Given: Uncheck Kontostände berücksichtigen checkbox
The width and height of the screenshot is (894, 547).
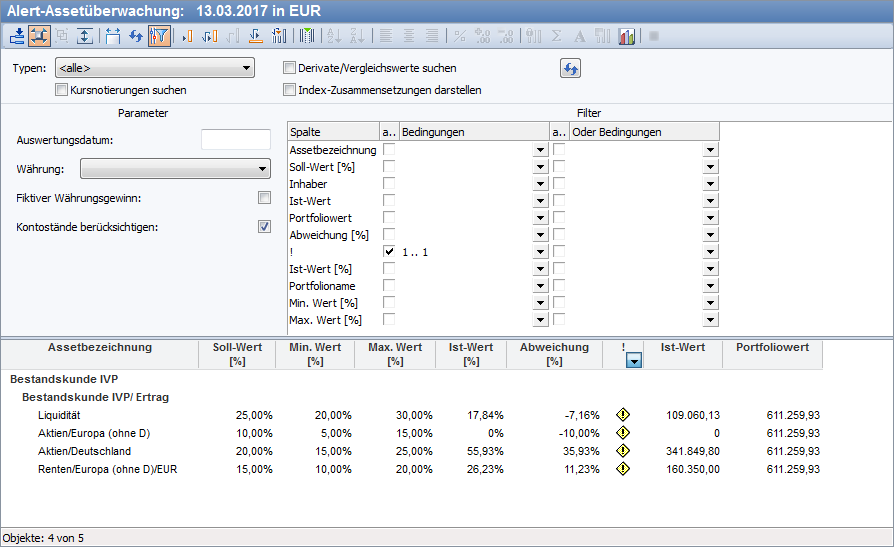Looking at the screenshot, I should (264, 226).
